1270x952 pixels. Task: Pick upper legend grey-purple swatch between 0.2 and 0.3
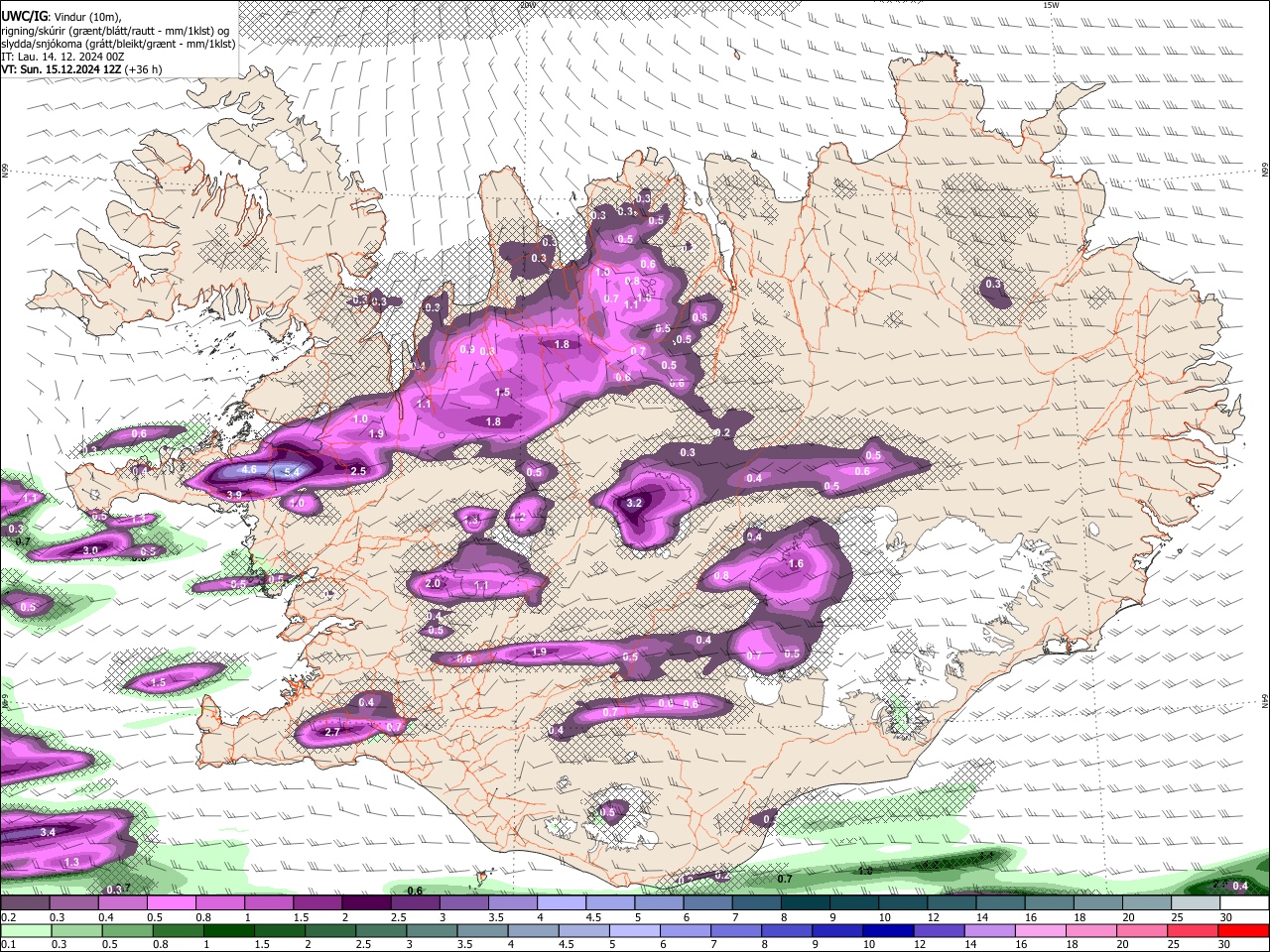pyautogui.click(x=25, y=903)
